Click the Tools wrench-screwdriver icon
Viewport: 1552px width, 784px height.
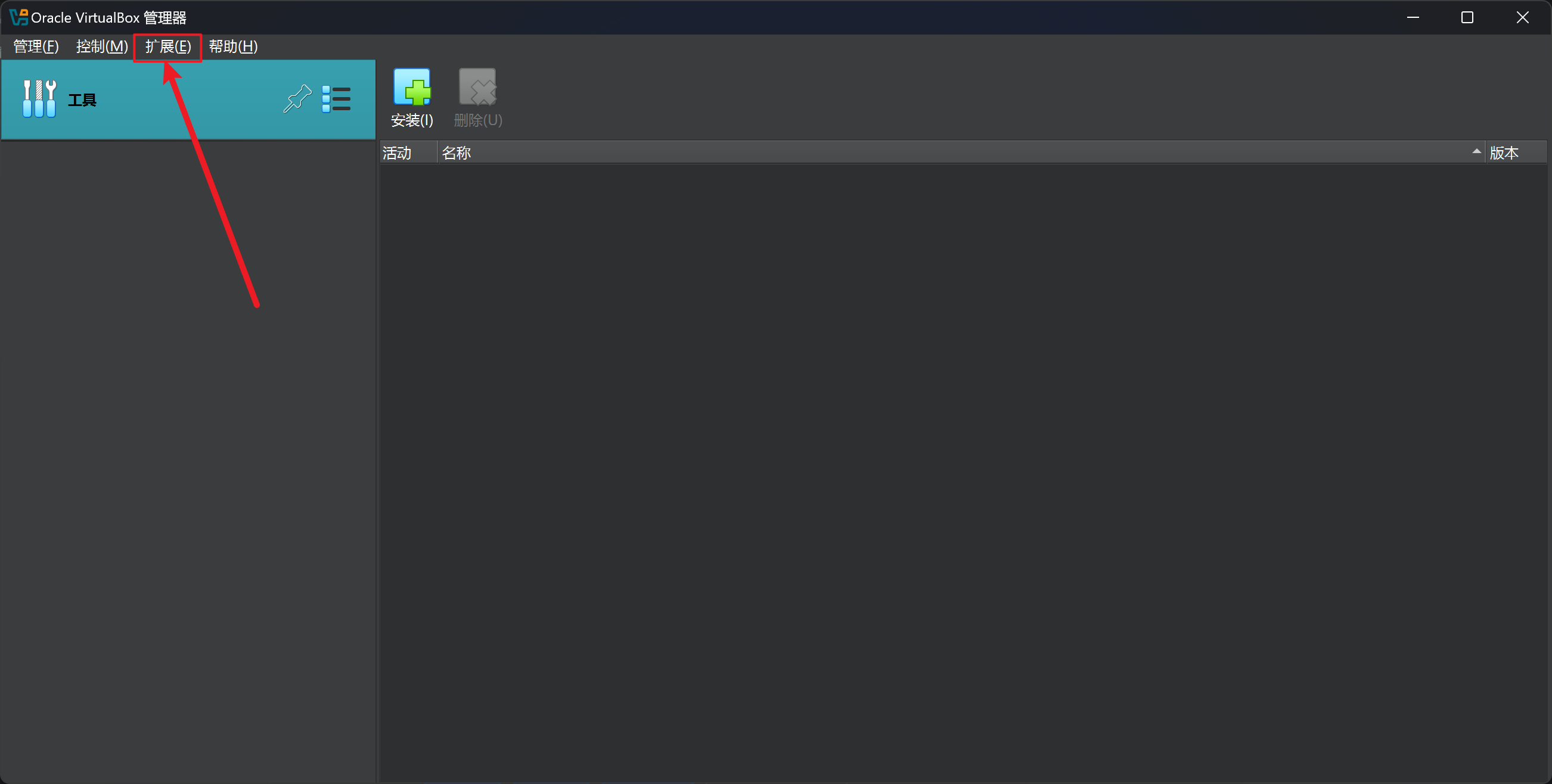[39, 99]
